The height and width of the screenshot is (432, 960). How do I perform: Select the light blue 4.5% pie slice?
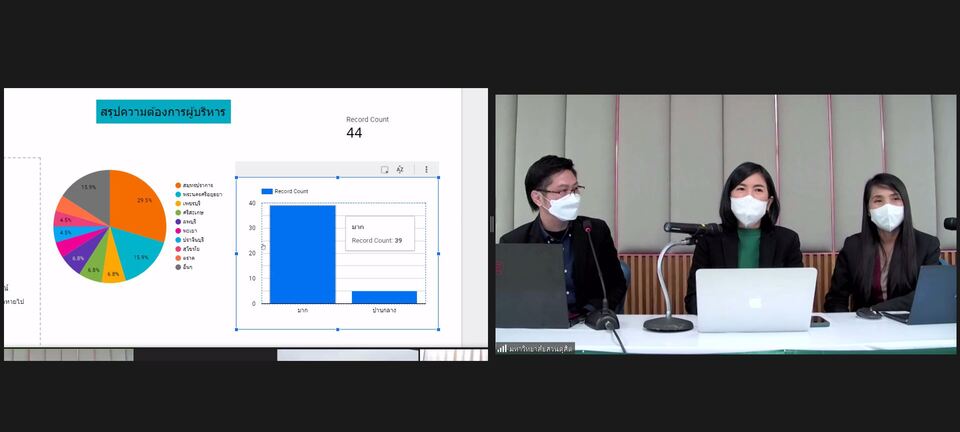pos(69,233)
